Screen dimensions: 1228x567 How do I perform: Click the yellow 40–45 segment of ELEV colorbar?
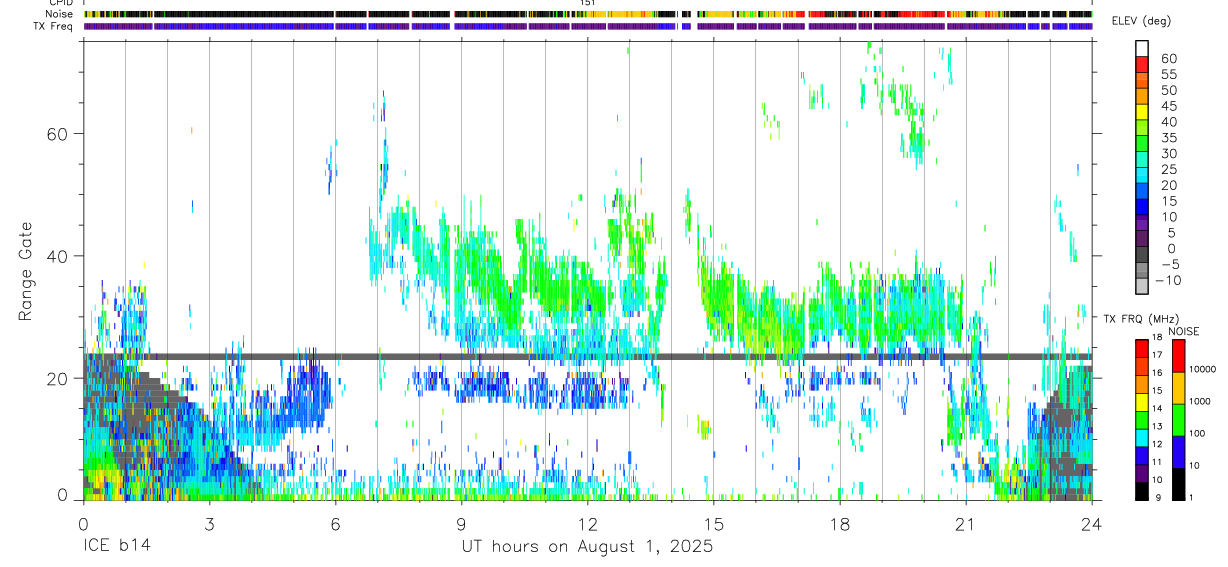coord(1143,113)
